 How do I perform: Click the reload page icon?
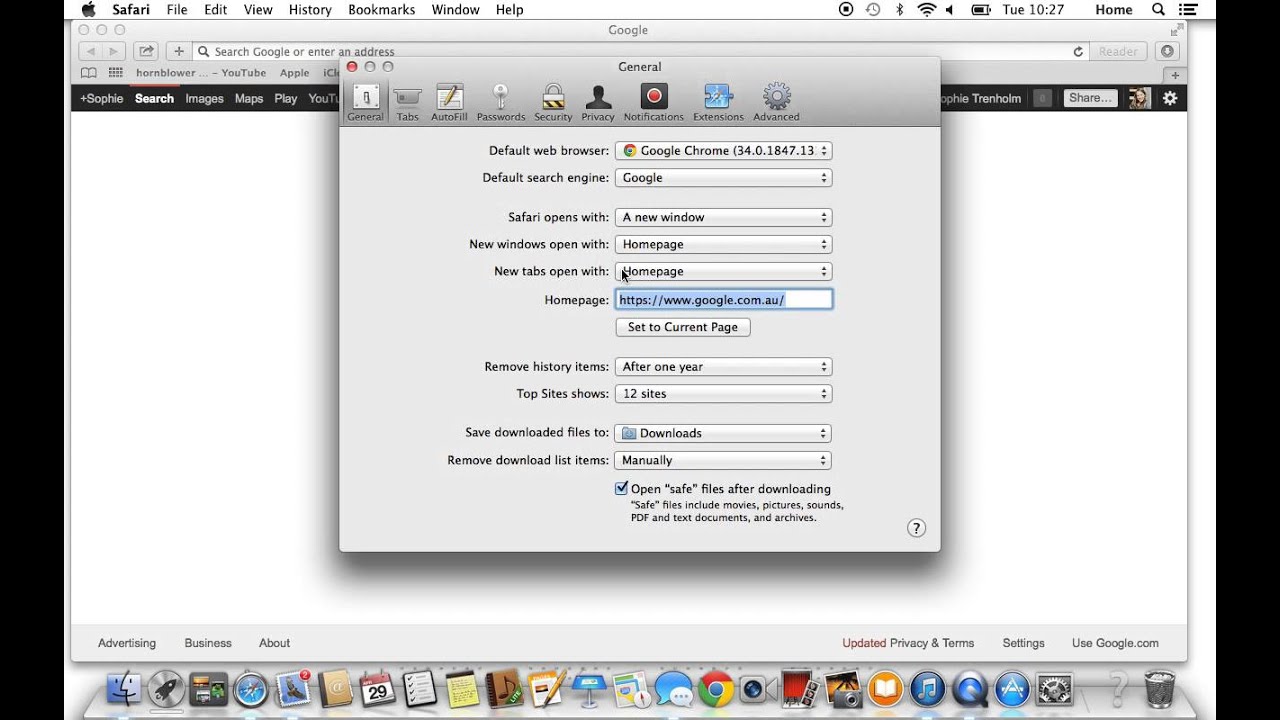(1078, 51)
